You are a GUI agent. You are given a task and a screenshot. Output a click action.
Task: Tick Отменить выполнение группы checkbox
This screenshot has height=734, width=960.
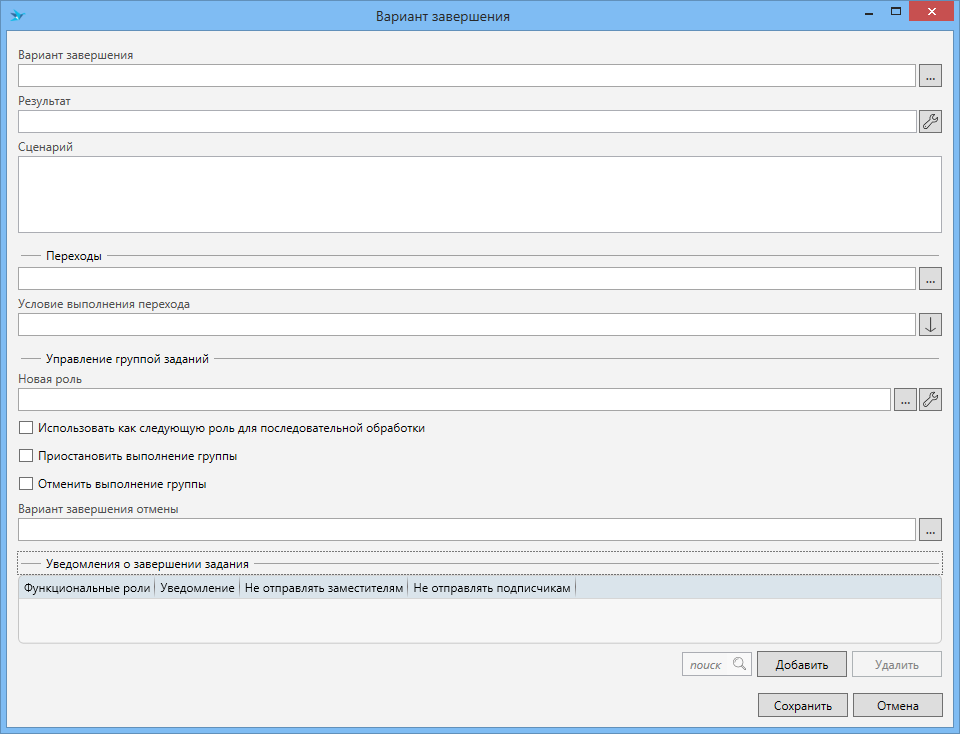coord(26,484)
